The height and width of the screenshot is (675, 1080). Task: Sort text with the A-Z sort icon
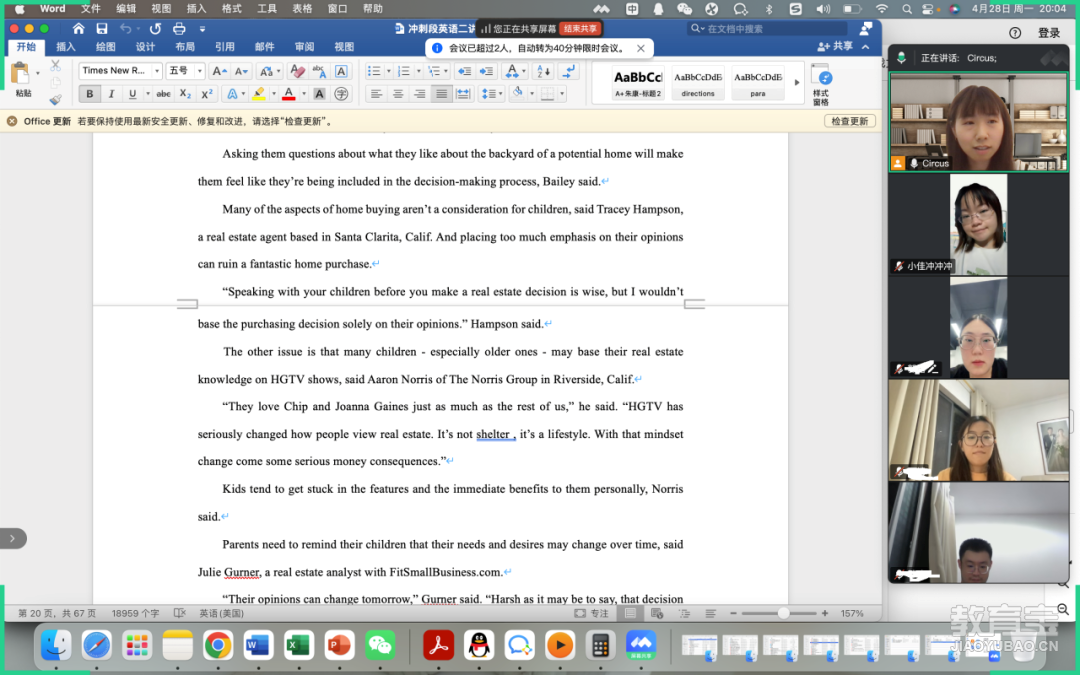pyautogui.click(x=543, y=71)
